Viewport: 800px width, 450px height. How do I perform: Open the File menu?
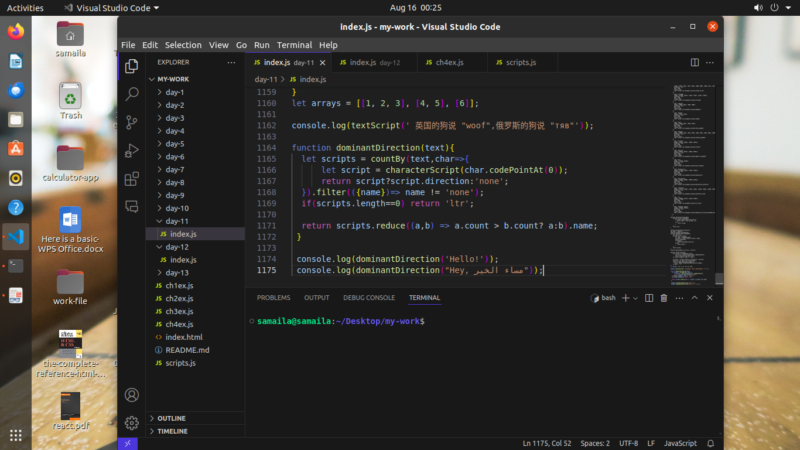click(128, 45)
